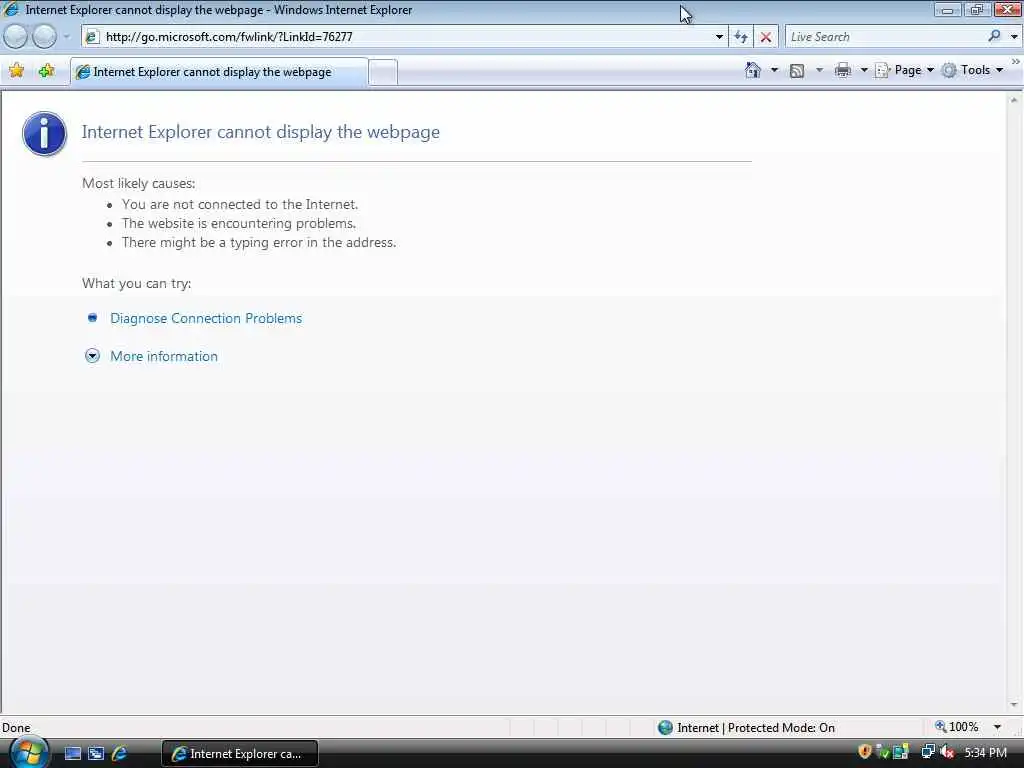
Task: Select the 'Internet Explorer cannot display' tab
Action: point(219,72)
